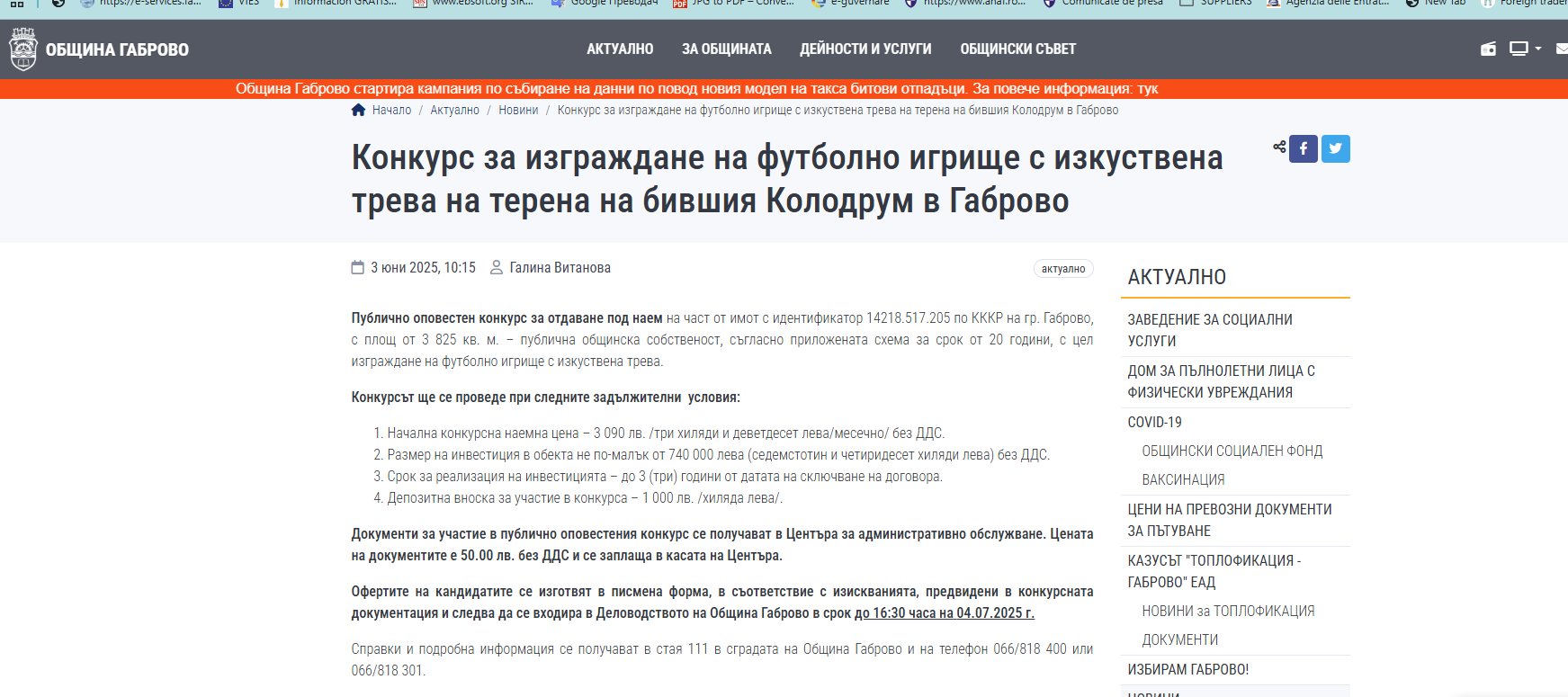
Task: Click the sidebar АКТУАЛНО heading
Action: coord(1177,277)
